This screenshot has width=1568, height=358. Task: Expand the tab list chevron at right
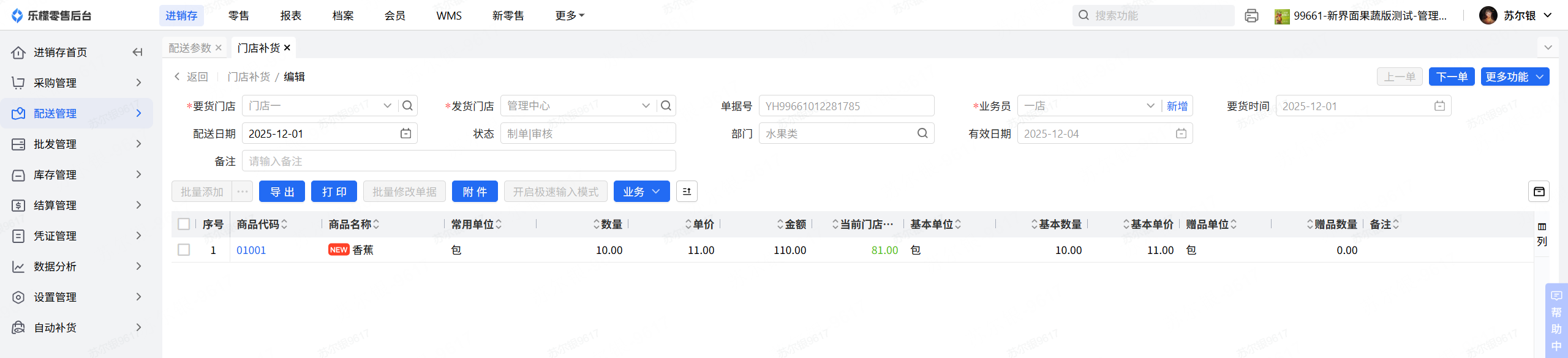(1548, 48)
